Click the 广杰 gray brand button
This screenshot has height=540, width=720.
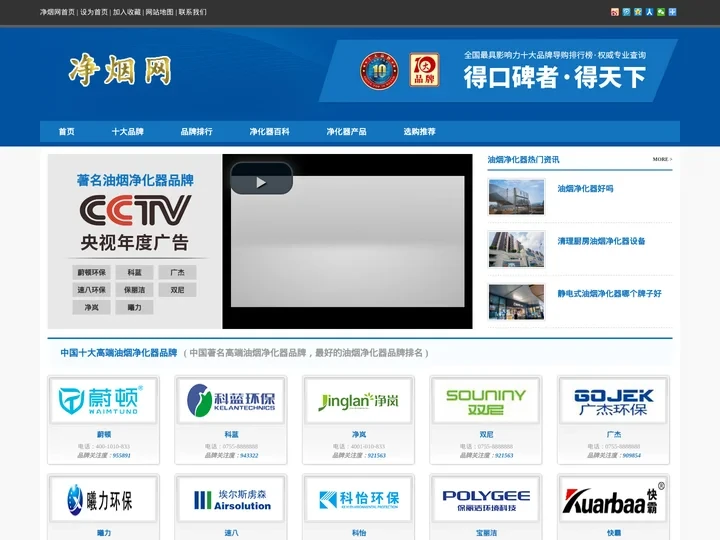point(177,272)
